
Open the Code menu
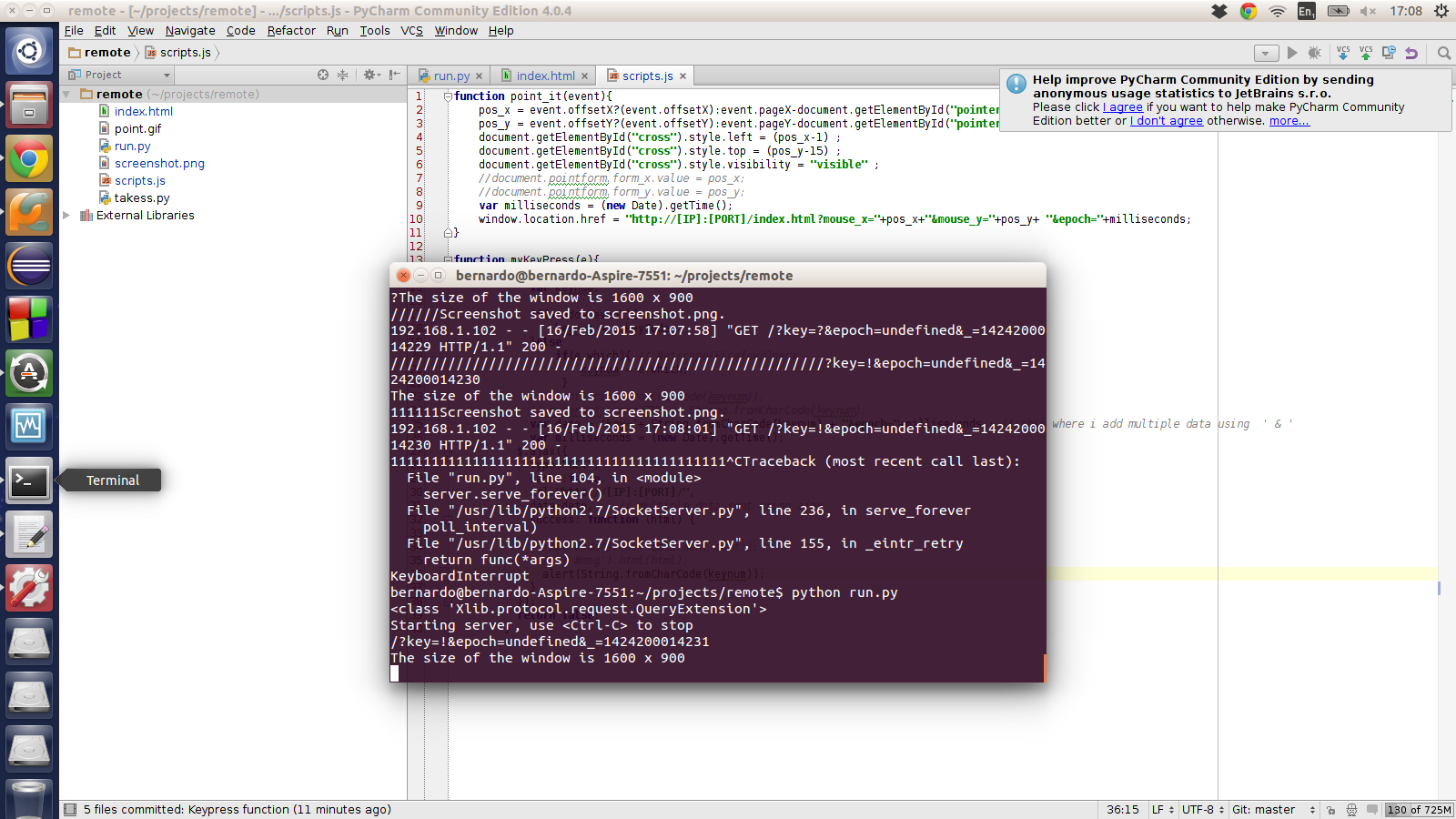240,30
